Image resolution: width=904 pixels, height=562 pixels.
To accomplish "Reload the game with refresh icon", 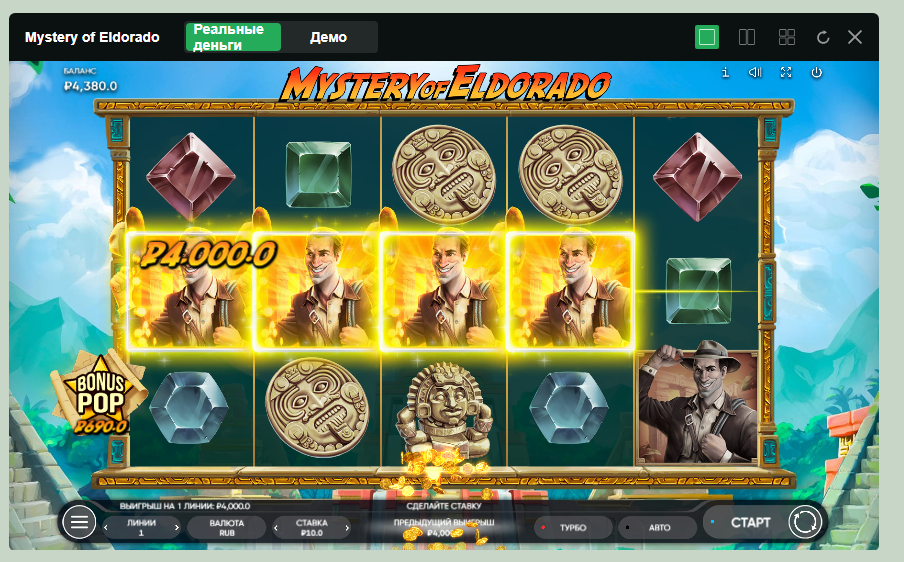I will pos(823,37).
